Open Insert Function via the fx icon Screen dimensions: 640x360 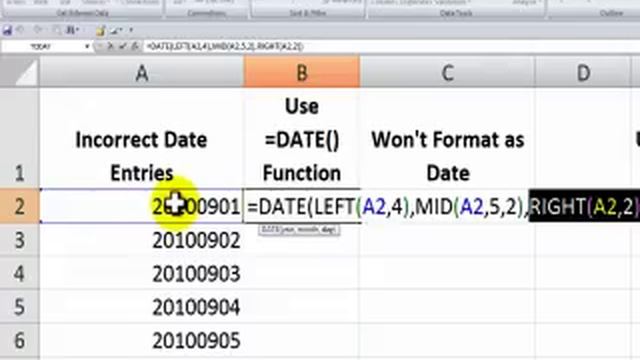(135, 47)
